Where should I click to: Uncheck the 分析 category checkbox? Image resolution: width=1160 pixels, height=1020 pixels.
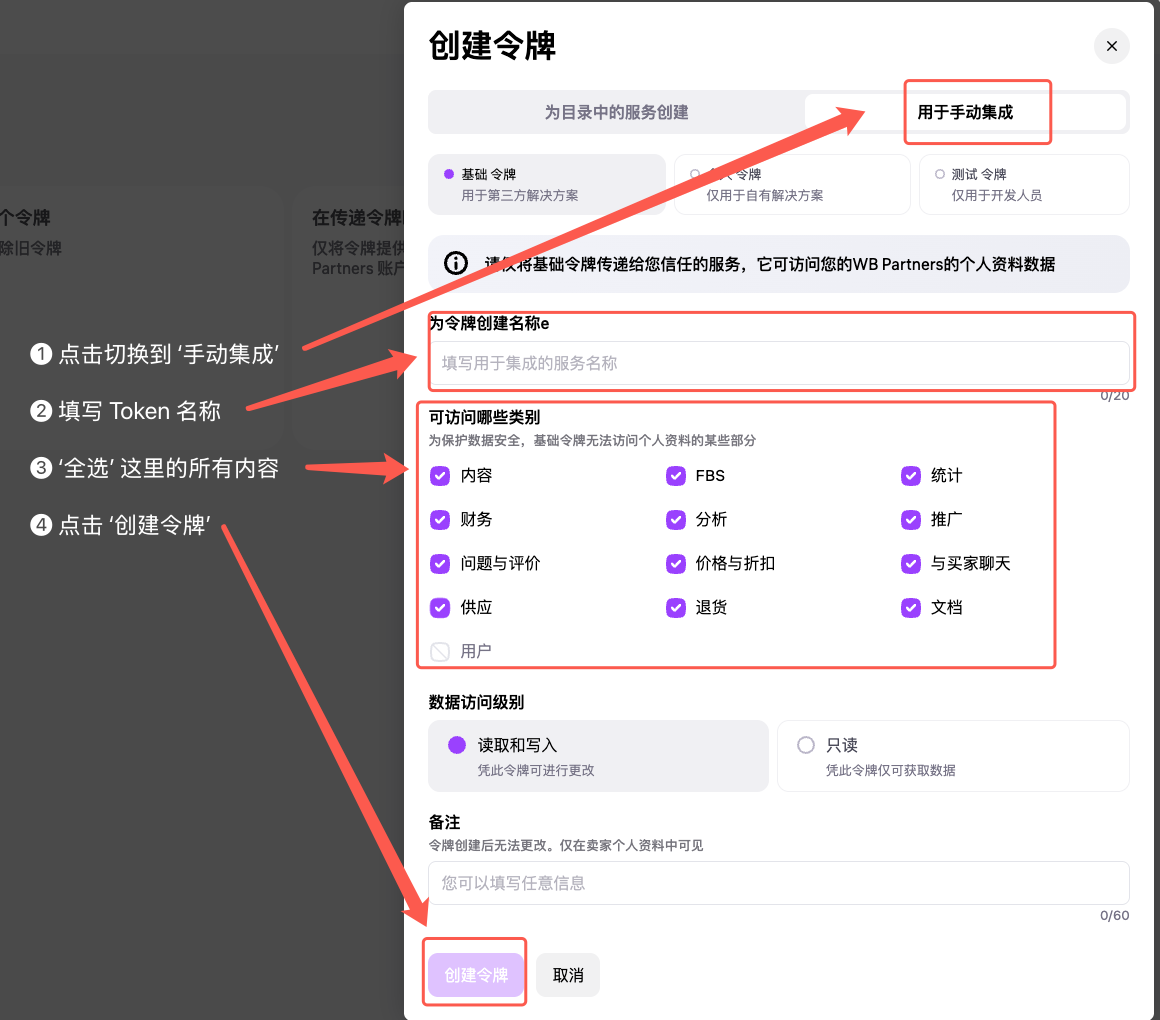(675, 519)
